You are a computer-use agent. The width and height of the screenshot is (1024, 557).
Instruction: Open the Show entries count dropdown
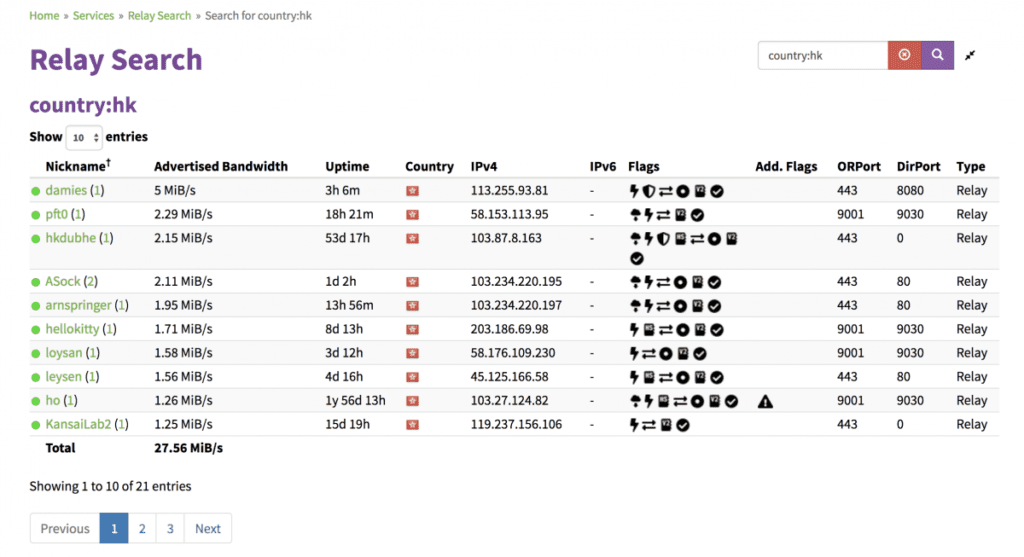tap(84, 137)
